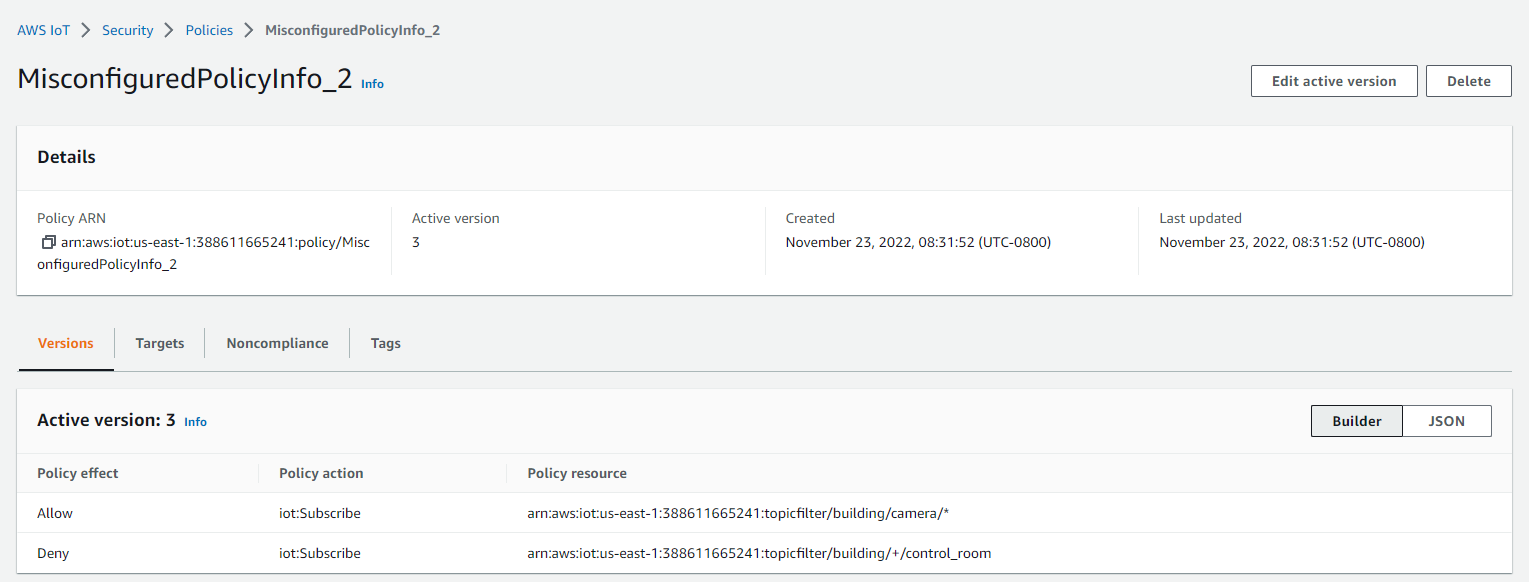
Task: Select the Deny policy effect cell
Action: [x=53, y=553]
